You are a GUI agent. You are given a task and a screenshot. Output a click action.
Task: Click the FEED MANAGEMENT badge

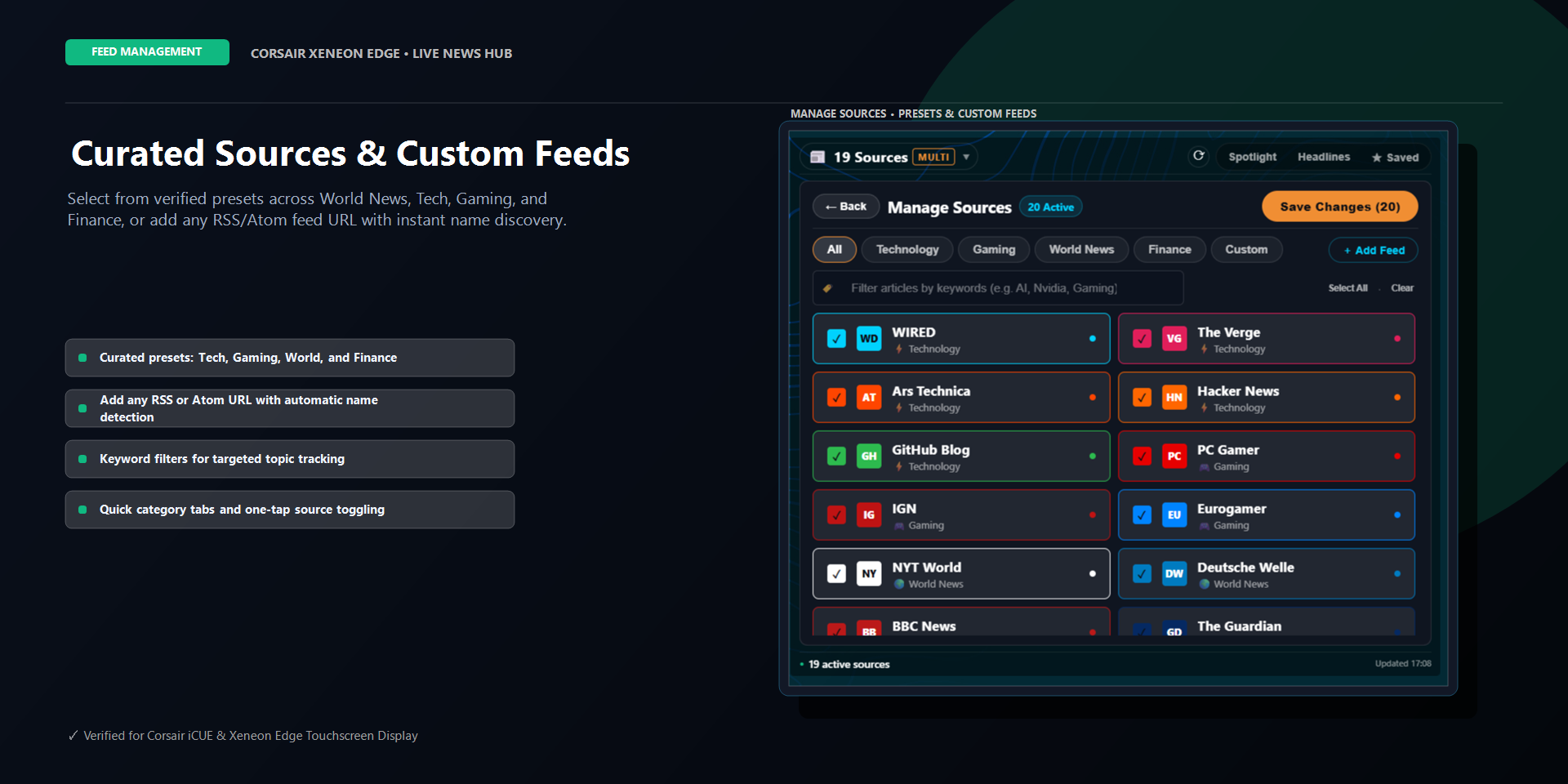pos(147,52)
